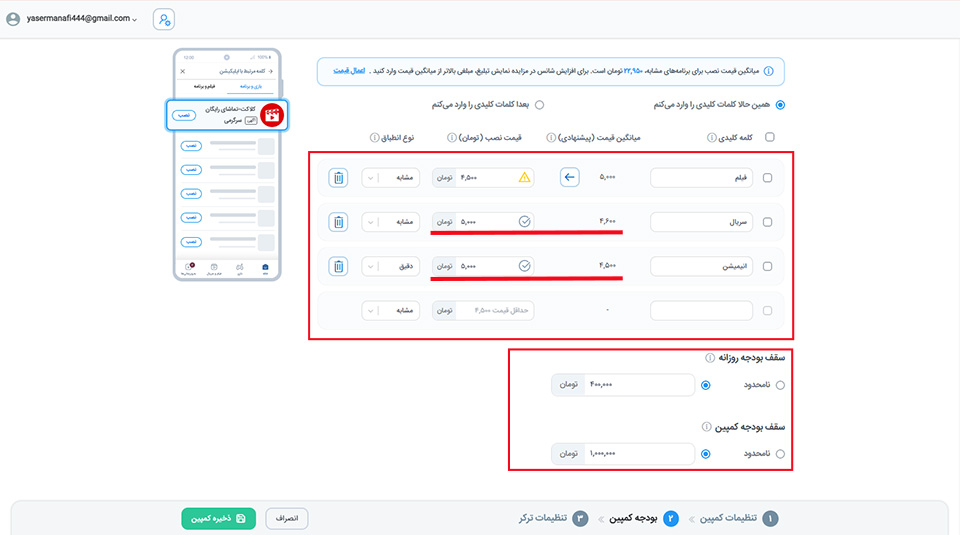This screenshot has width=960, height=535.
Task: Open the account email dropdown menu
Action: click(x=72, y=19)
